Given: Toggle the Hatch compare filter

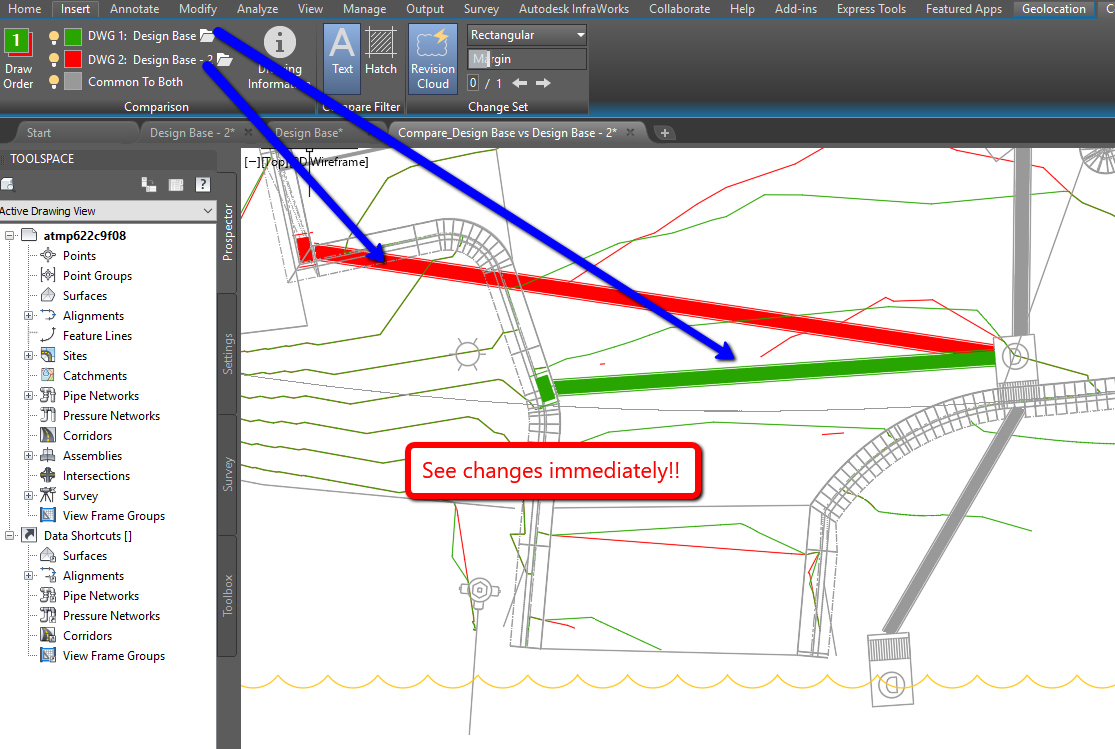Looking at the screenshot, I should (x=380, y=51).
